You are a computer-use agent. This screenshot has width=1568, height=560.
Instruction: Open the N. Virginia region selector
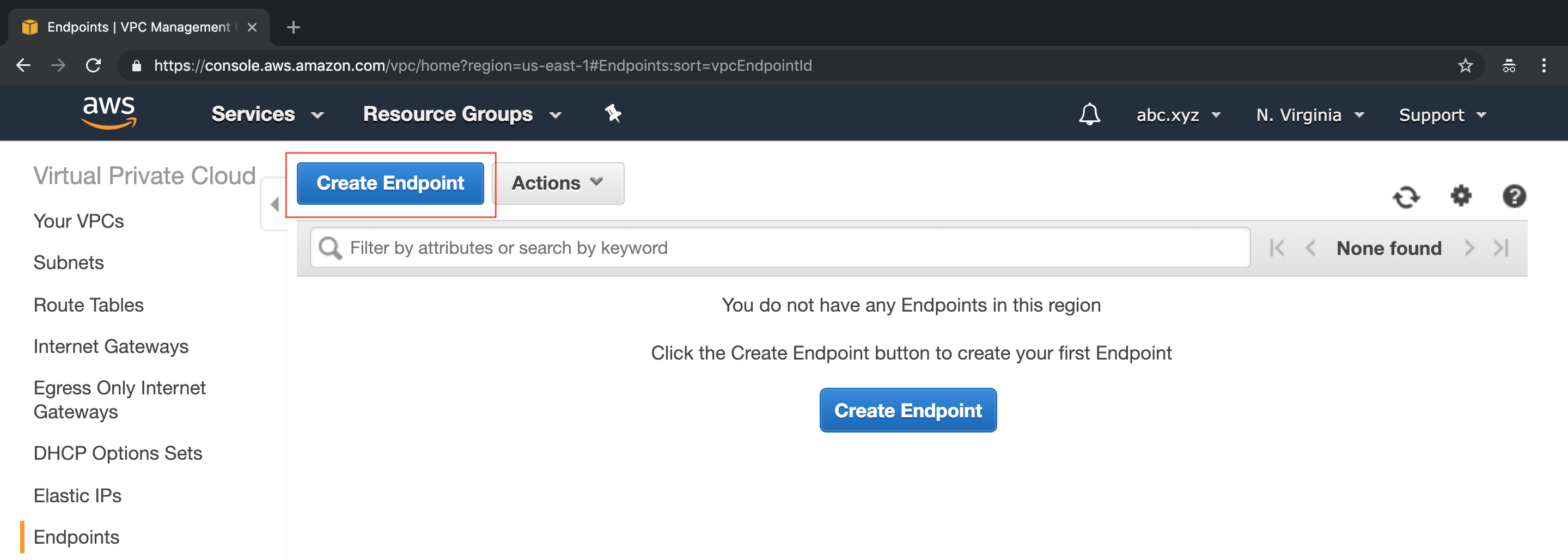tap(1309, 115)
